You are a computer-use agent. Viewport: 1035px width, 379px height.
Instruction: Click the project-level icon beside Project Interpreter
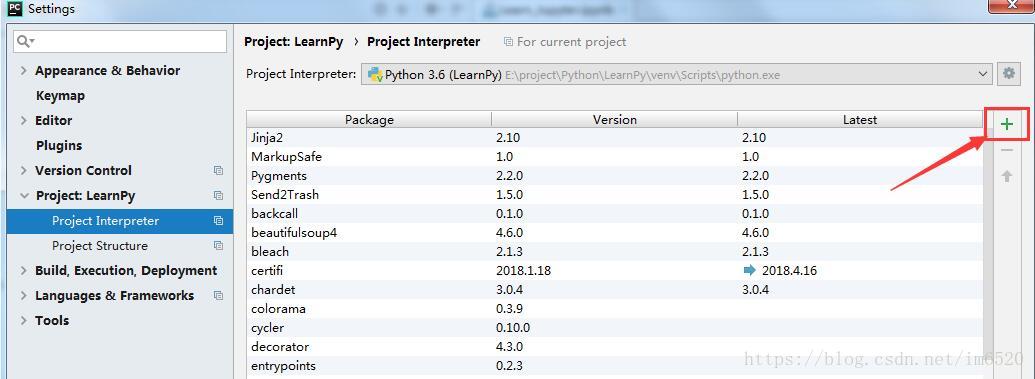click(x=218, y=221)
